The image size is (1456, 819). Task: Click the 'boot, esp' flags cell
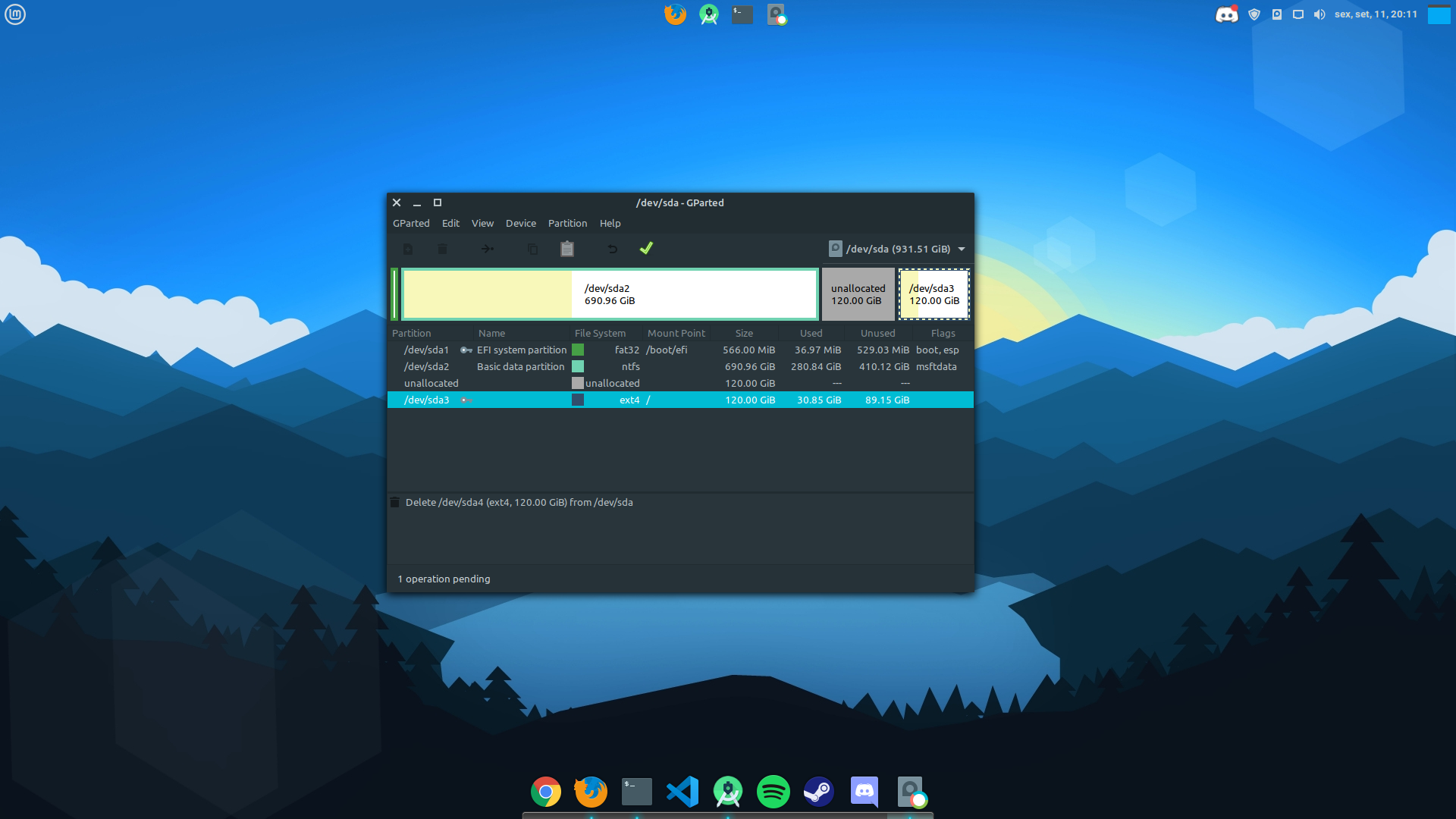pyautogui.click(x=937, y=350)
